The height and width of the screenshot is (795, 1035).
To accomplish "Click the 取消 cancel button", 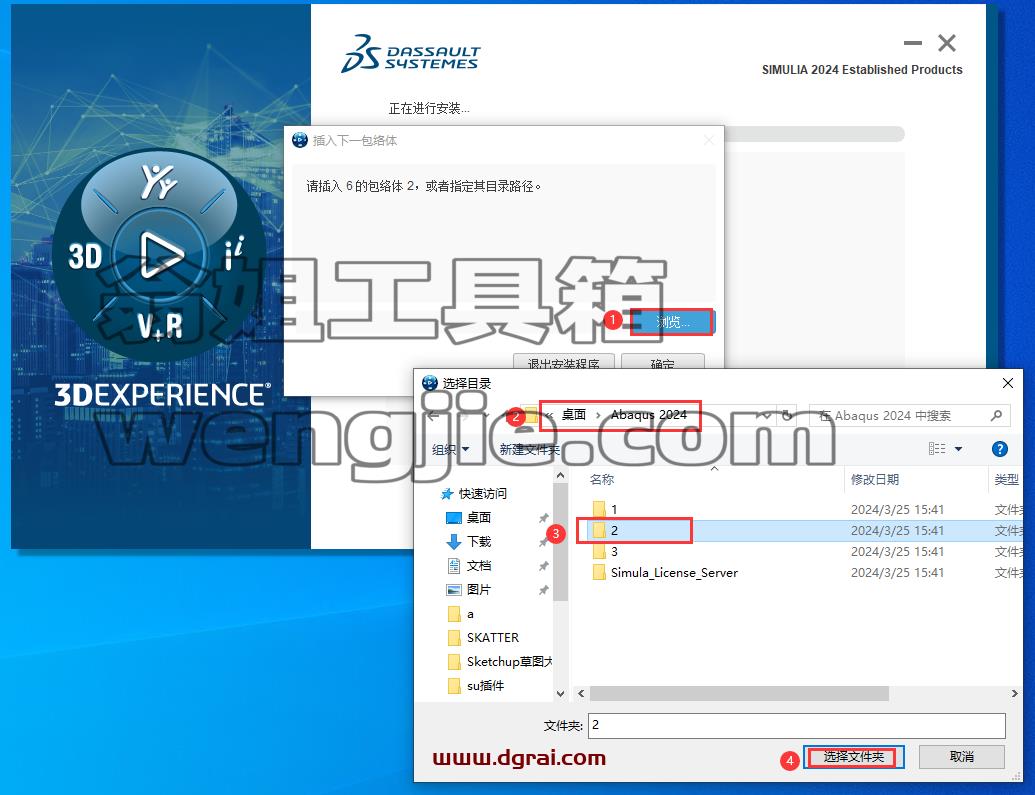I will coord(961,757).
